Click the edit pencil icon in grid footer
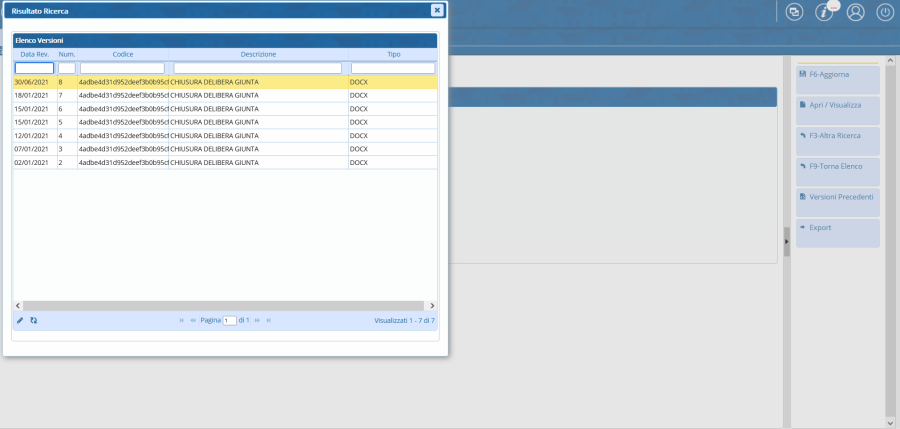This screenshot has height=429, width=900. click(20, 320)
